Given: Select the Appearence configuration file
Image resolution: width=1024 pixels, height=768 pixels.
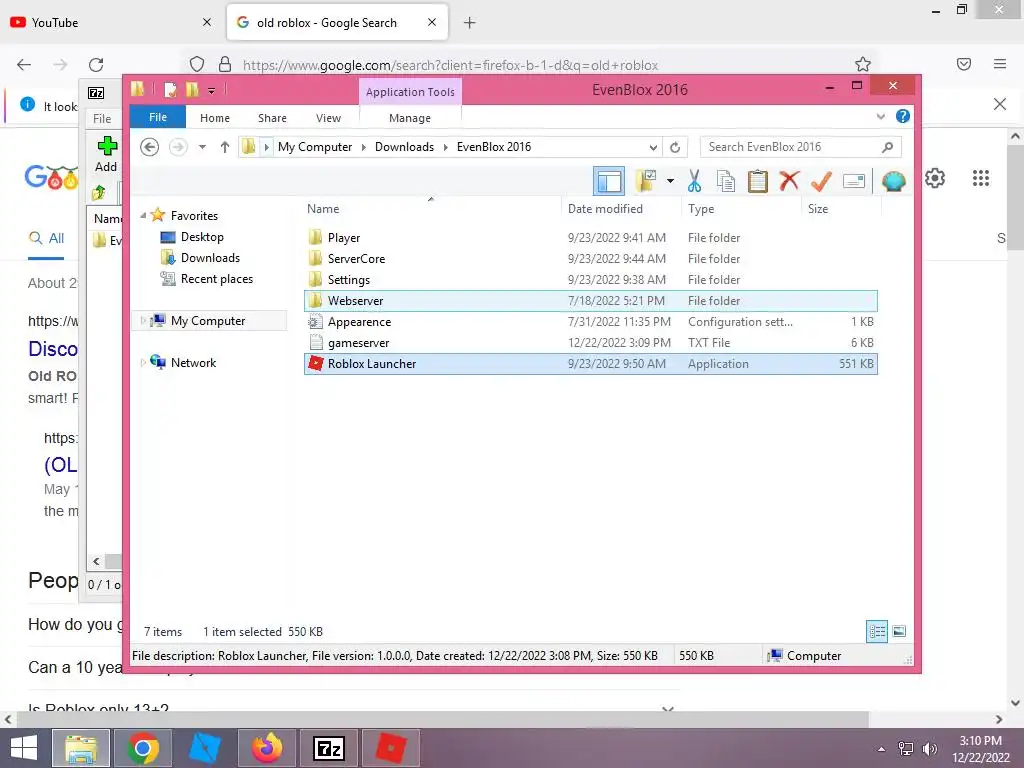Looking at the screenshot, I should tap(590, 322).
